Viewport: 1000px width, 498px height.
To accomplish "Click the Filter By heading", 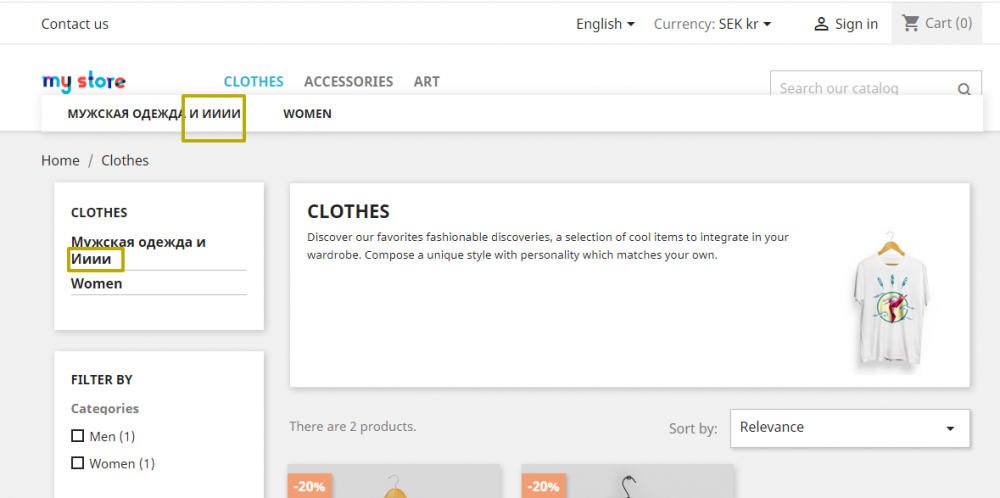I will click(x=101, y=379).
